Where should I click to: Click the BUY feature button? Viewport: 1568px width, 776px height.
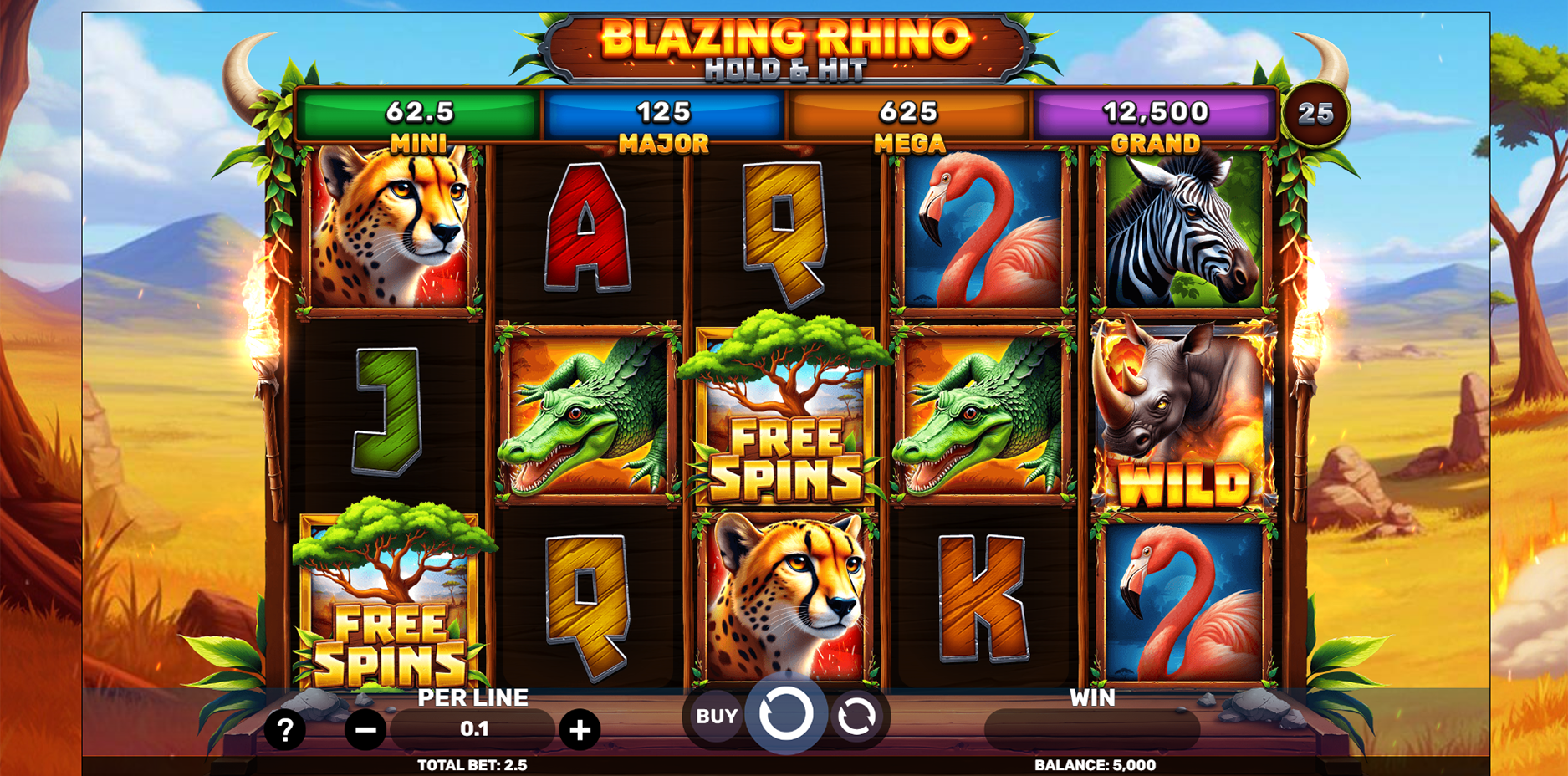point(717,716)
